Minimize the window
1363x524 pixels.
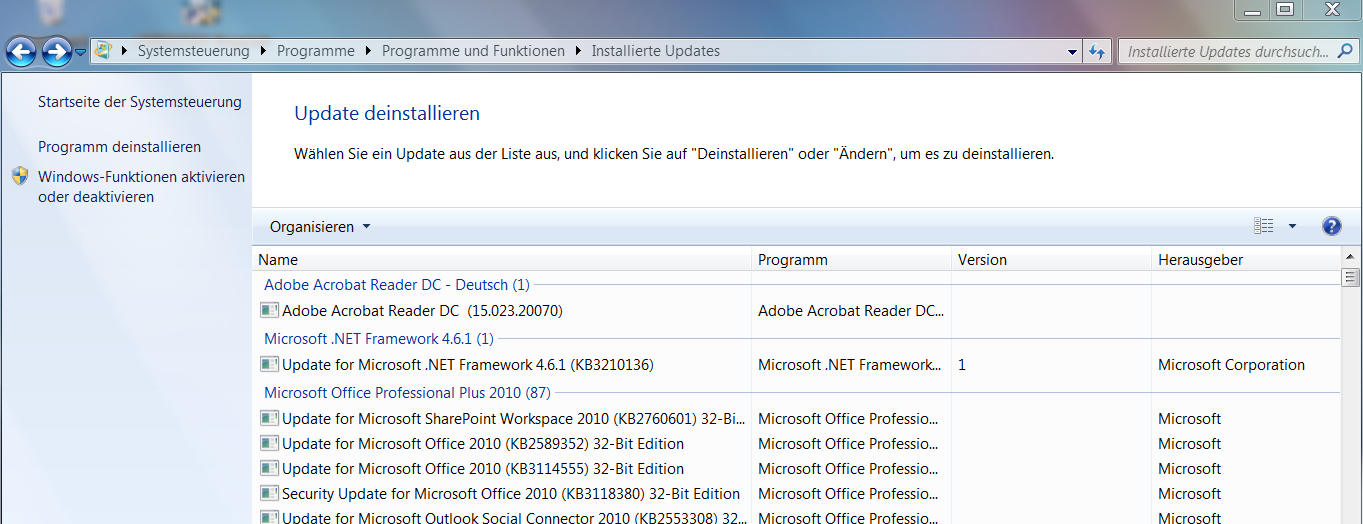pyautogui.click(x=1252, y=9)
